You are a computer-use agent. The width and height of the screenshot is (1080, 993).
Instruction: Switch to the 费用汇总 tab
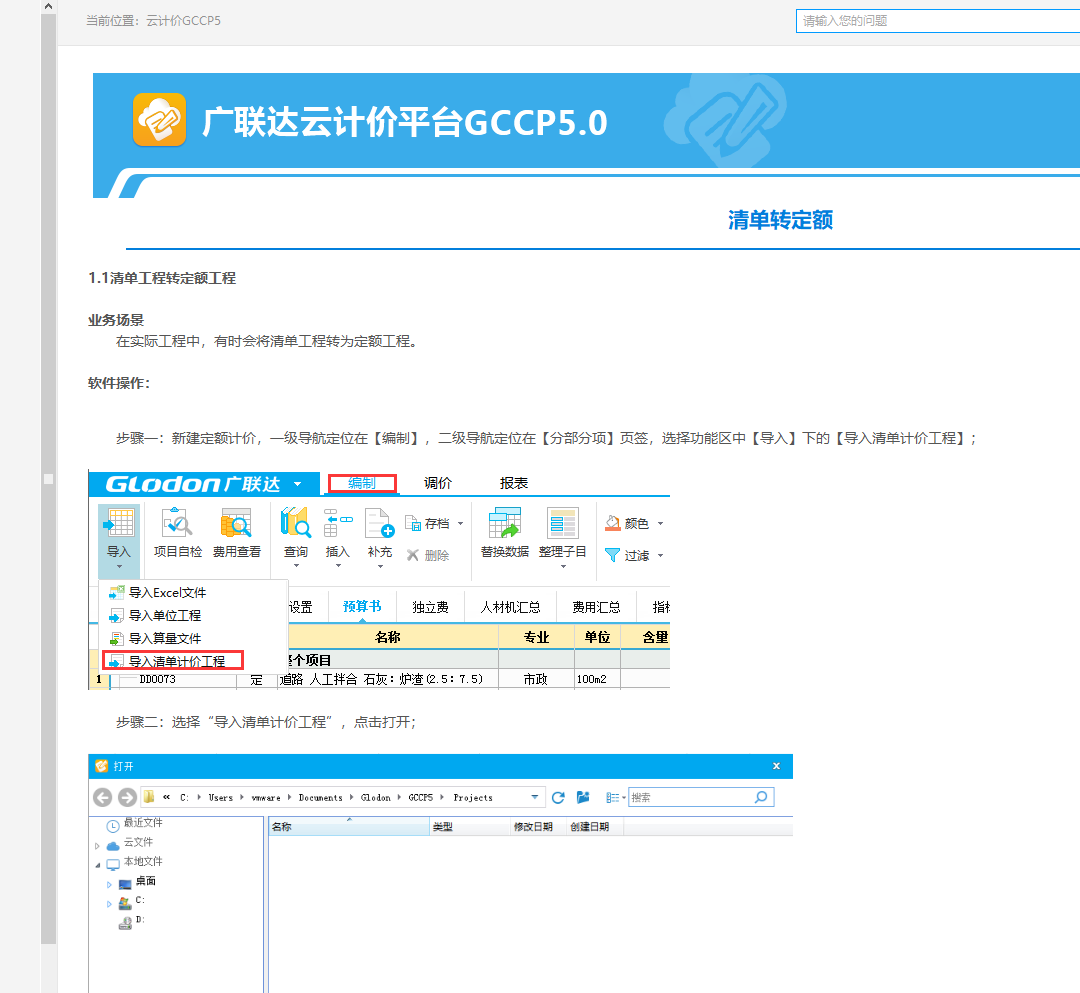pos(596,607)
